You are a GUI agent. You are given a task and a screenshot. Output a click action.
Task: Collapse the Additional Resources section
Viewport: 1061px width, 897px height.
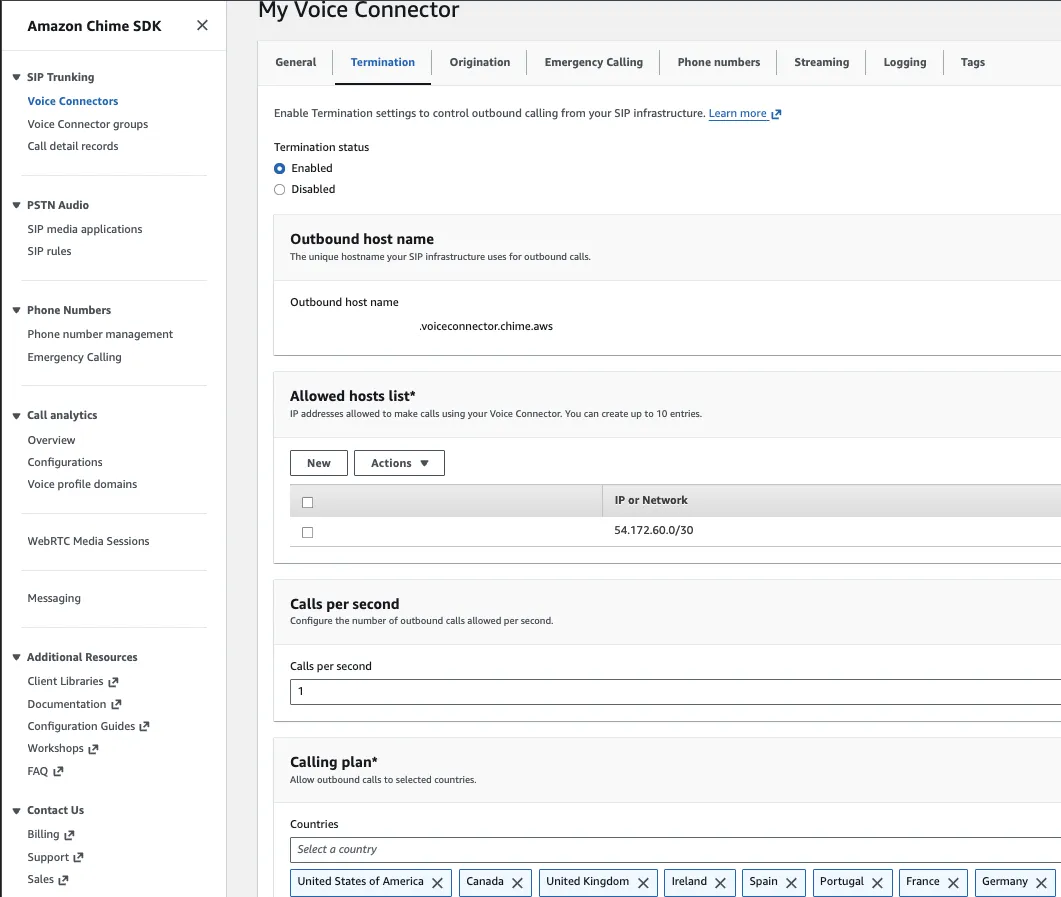[x=16, y=657]
